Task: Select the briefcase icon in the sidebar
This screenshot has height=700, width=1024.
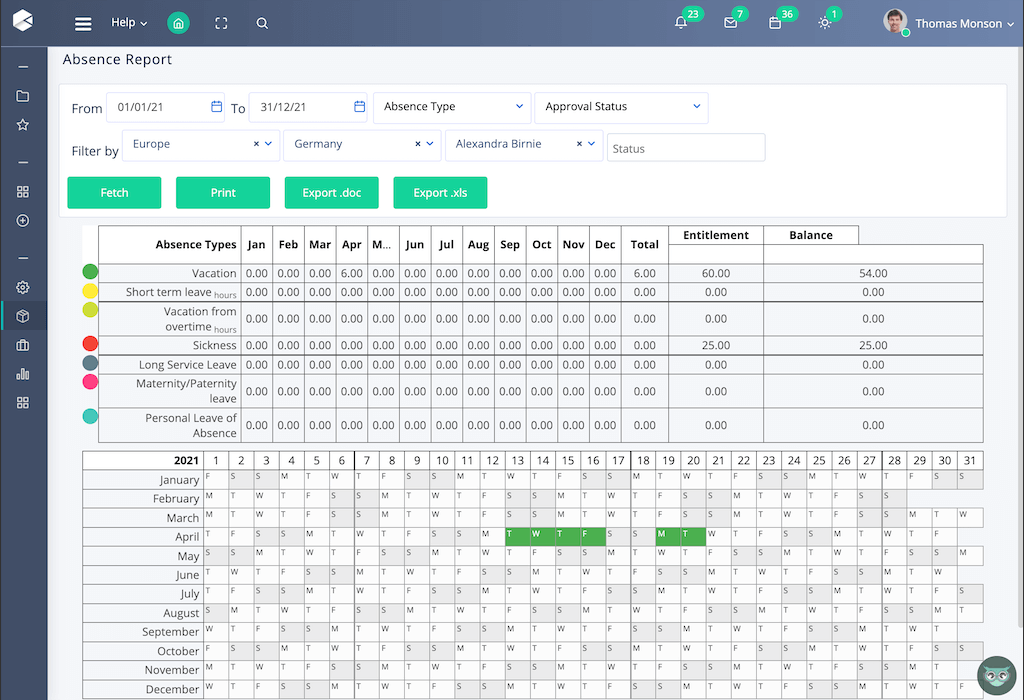Action: [x=23, y=346]
